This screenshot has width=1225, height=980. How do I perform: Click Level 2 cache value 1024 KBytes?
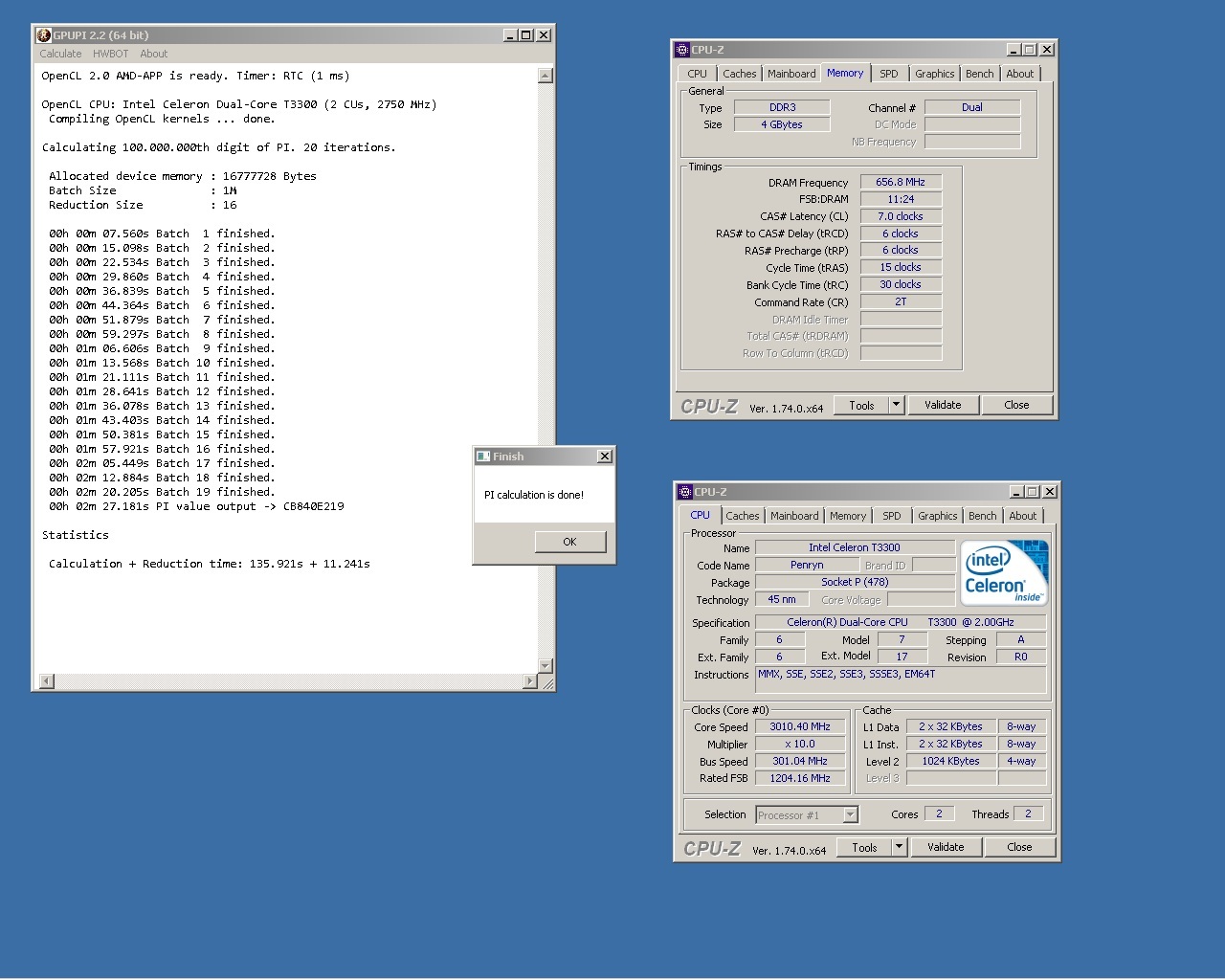(950, 761)
